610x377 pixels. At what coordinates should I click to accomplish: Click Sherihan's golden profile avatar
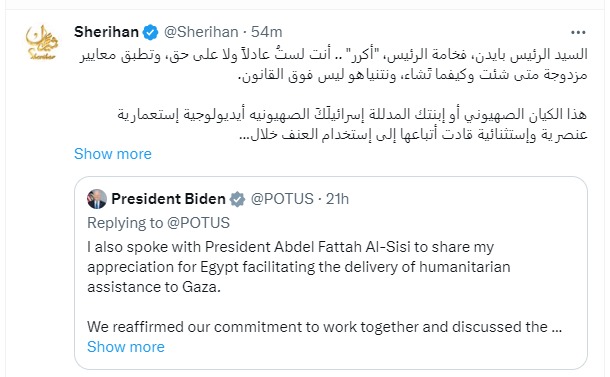[x=42, y=42]
